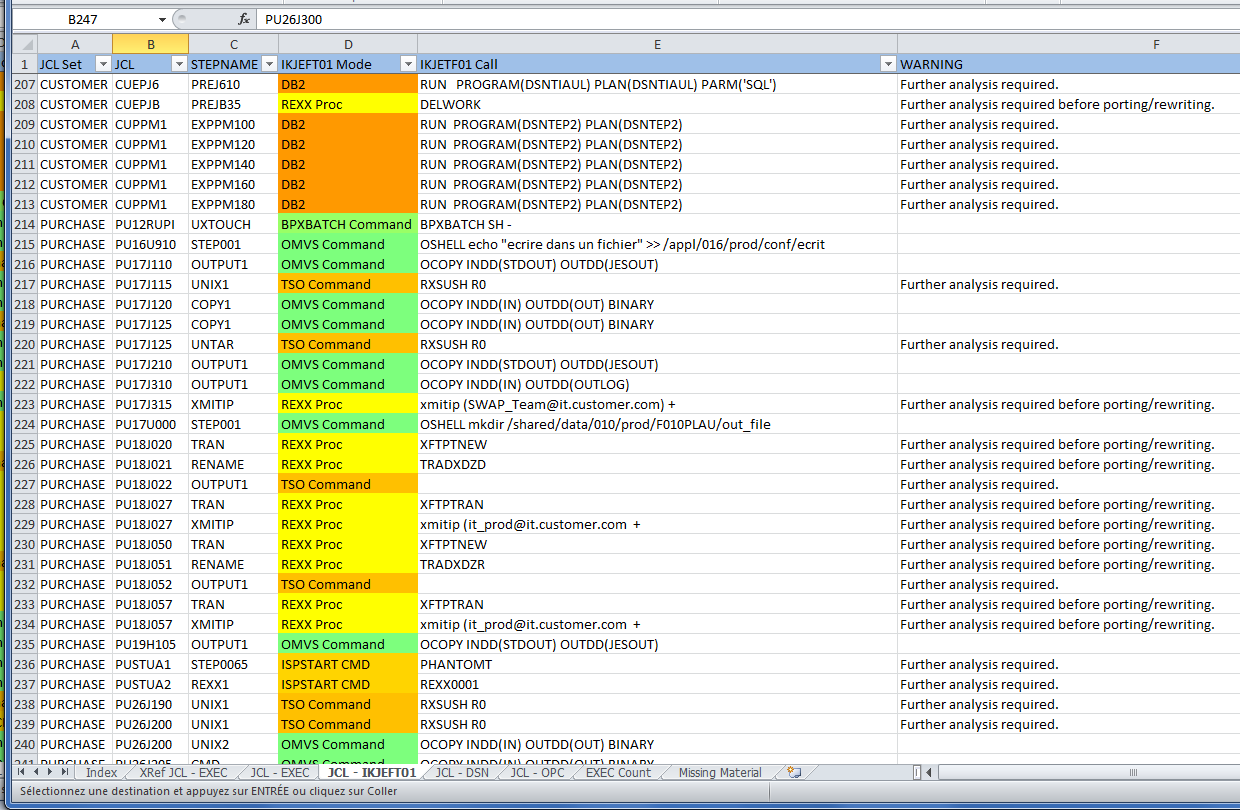Switch to the JCL - DSN sheet tab

tap(462, 772)
